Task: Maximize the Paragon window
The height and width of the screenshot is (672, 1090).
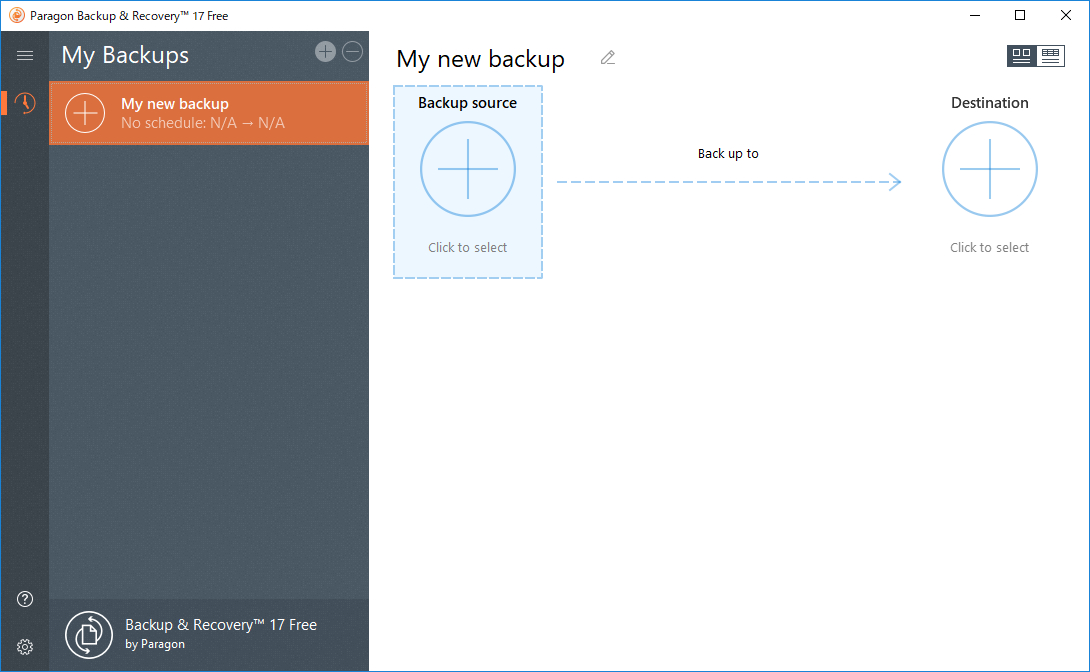Action: (x=1020, y=15)
